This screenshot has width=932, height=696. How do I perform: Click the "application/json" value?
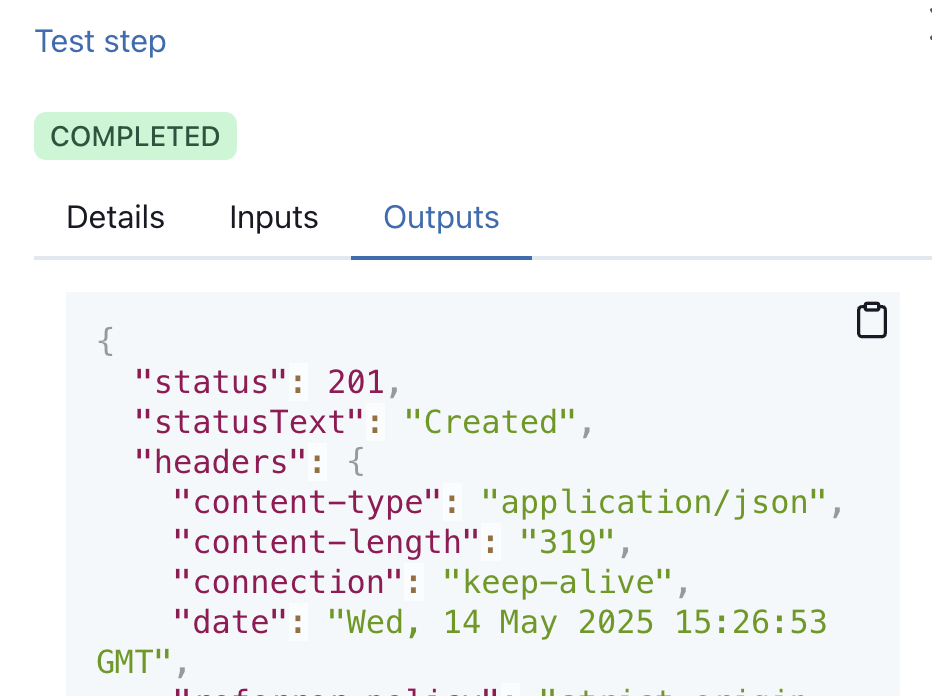654,502
